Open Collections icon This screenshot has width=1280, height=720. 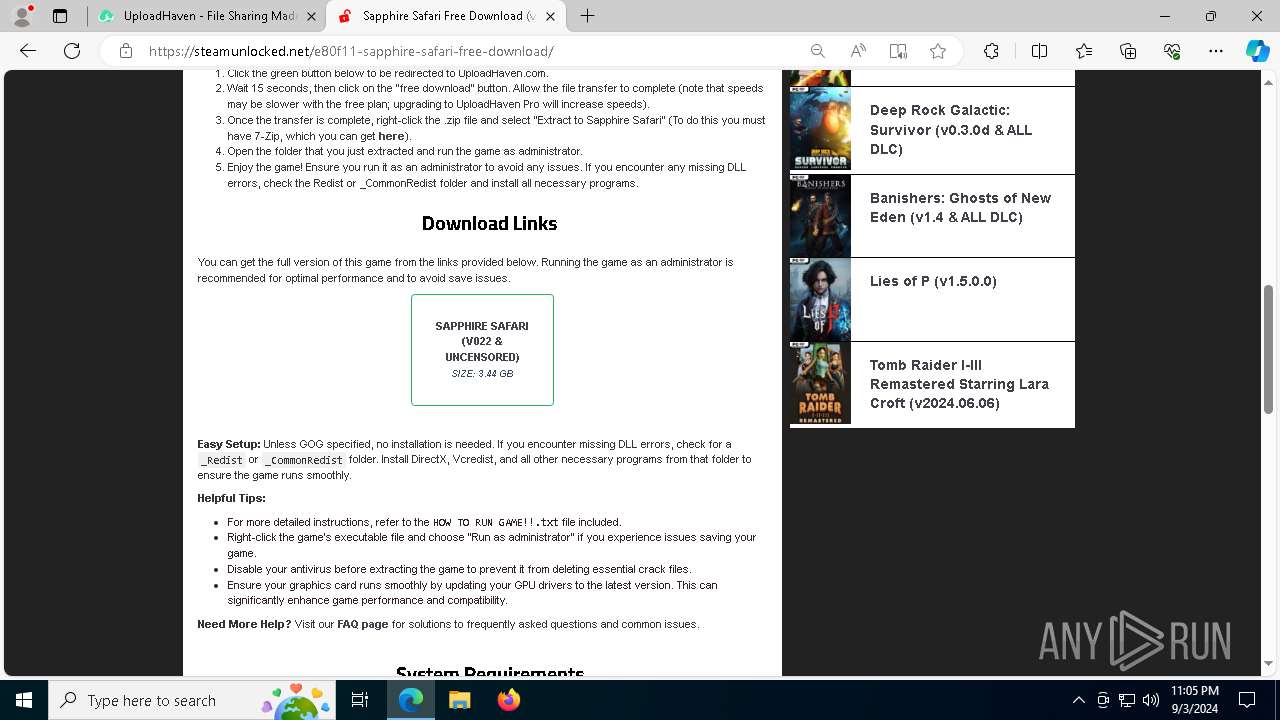pyautogui.click(x=1128, y=51)
